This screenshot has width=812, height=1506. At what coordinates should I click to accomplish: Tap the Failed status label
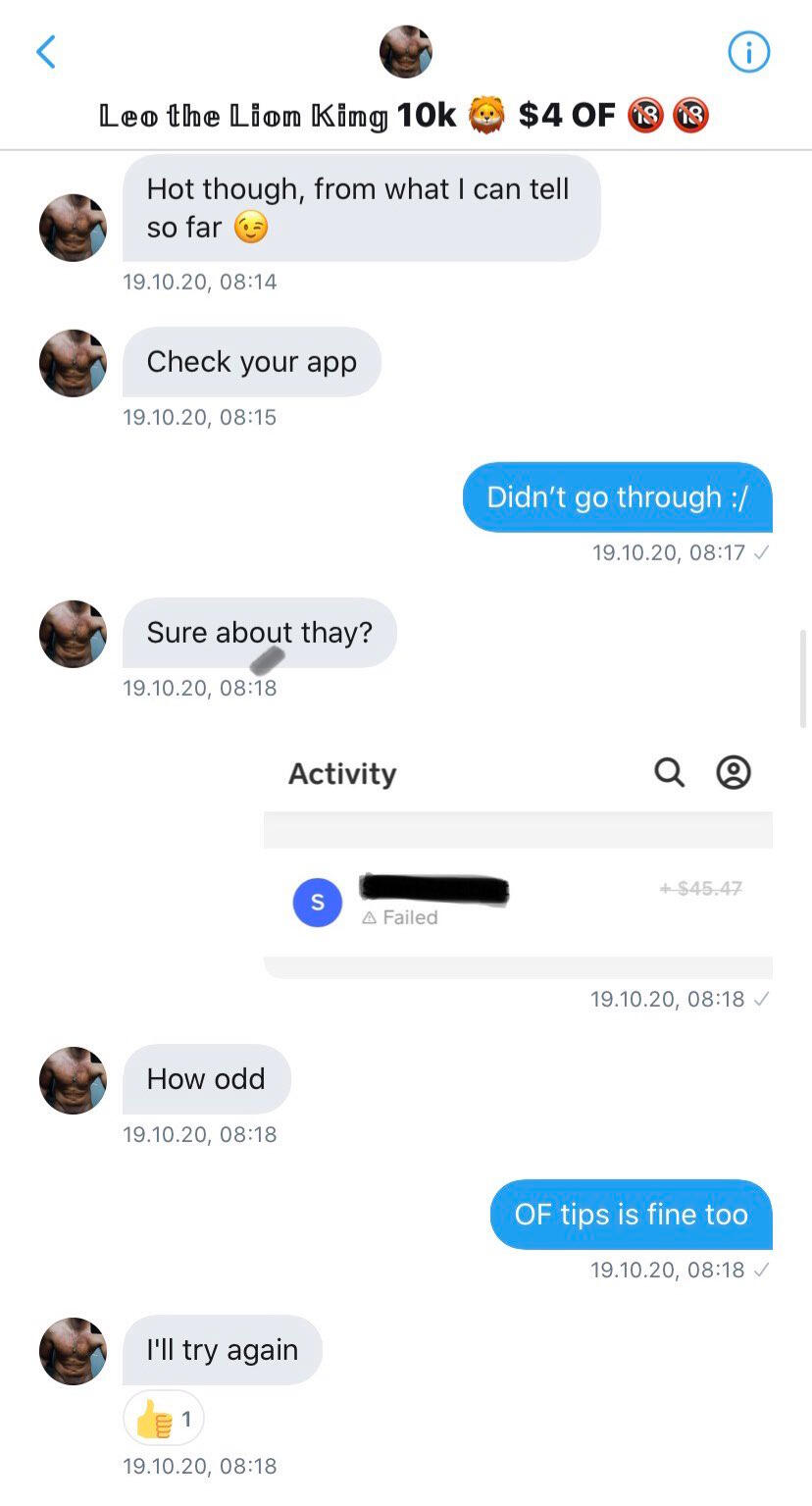click(x=399, y=917)
